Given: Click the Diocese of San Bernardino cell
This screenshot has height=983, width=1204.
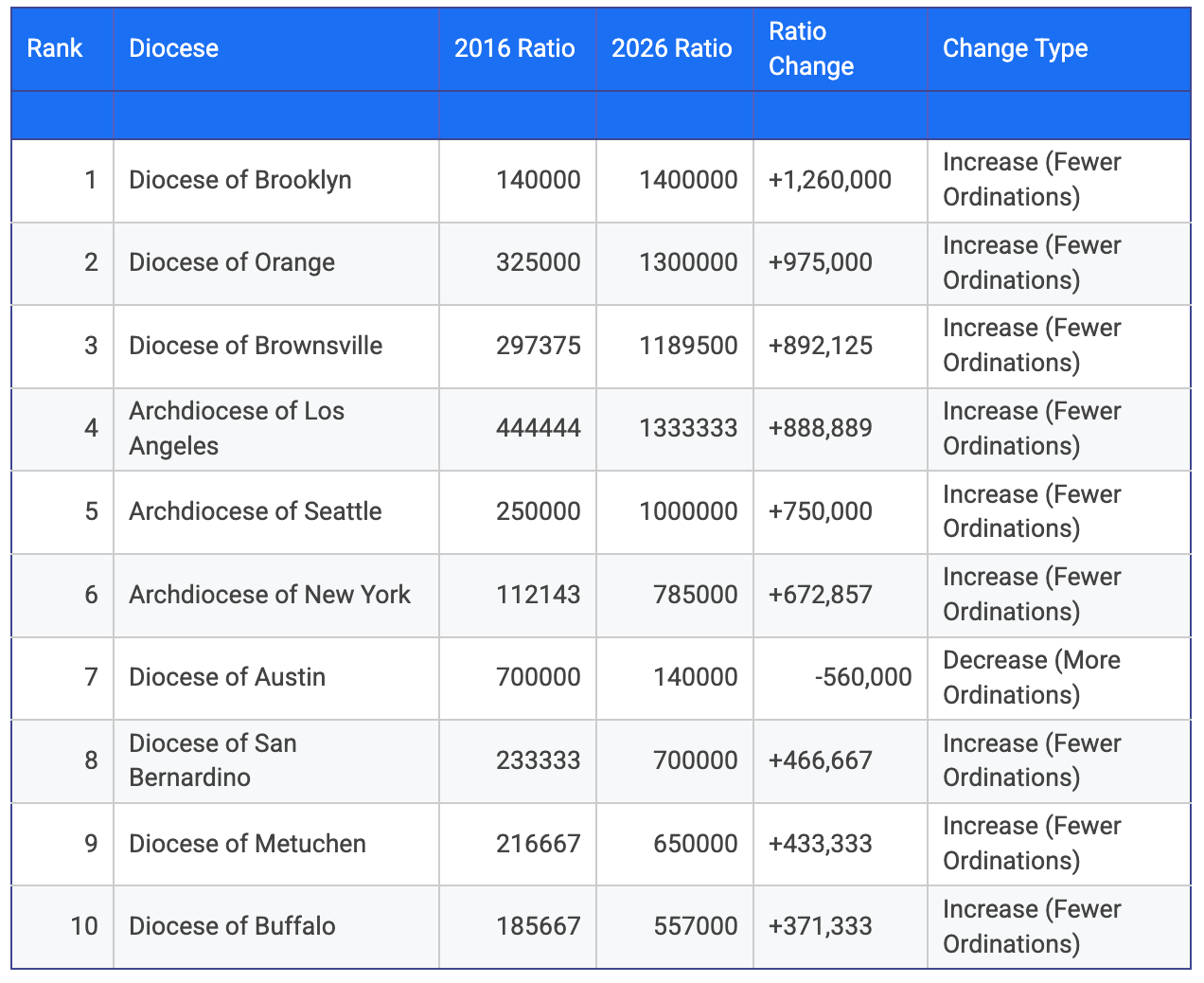Looking at the screenshot, I should [276, 761].
